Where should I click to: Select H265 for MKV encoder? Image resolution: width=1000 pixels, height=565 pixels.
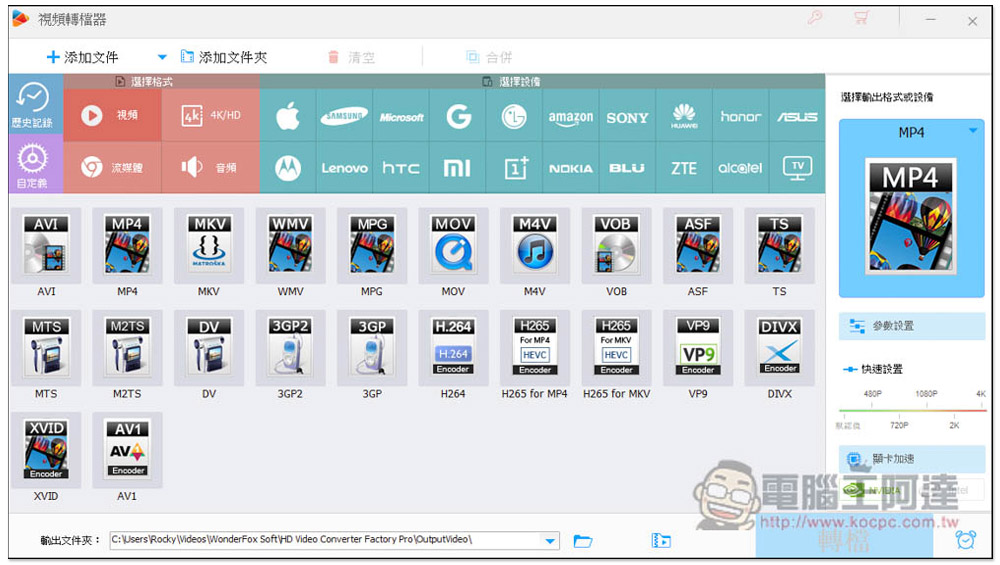616,348
